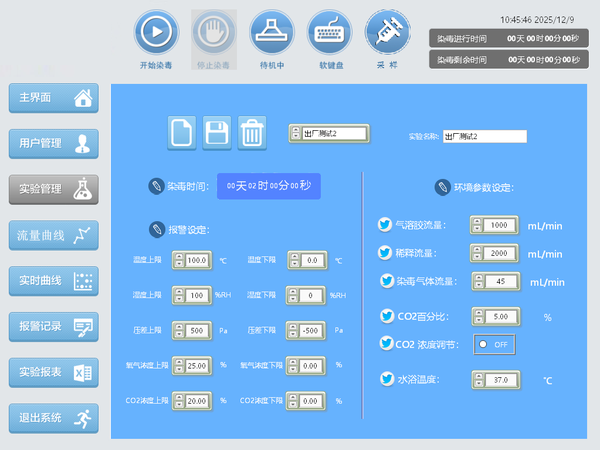Toggle the CO2 浓度调节 OFF switch
Image resolution: width=600 pixels, height=450 pixels.
pyautogui.click(x=493, y=344)
